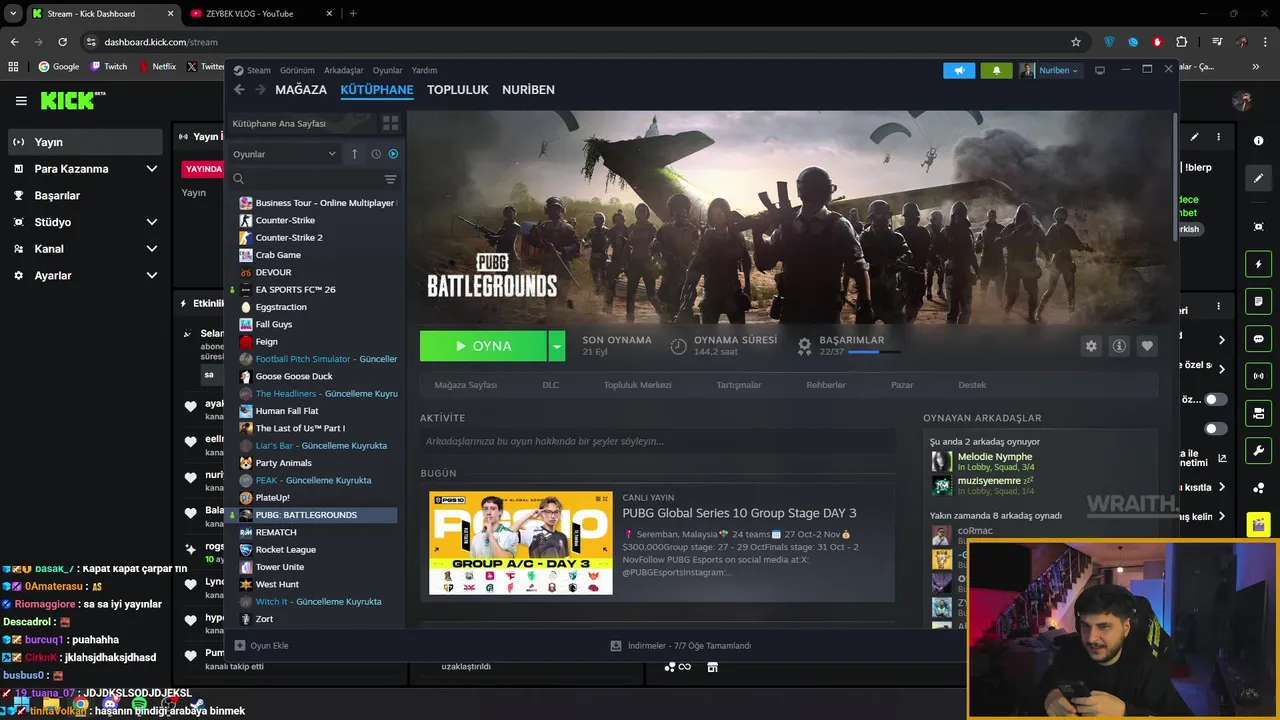Click the sort upward arrow in library filter

(354, 154)
